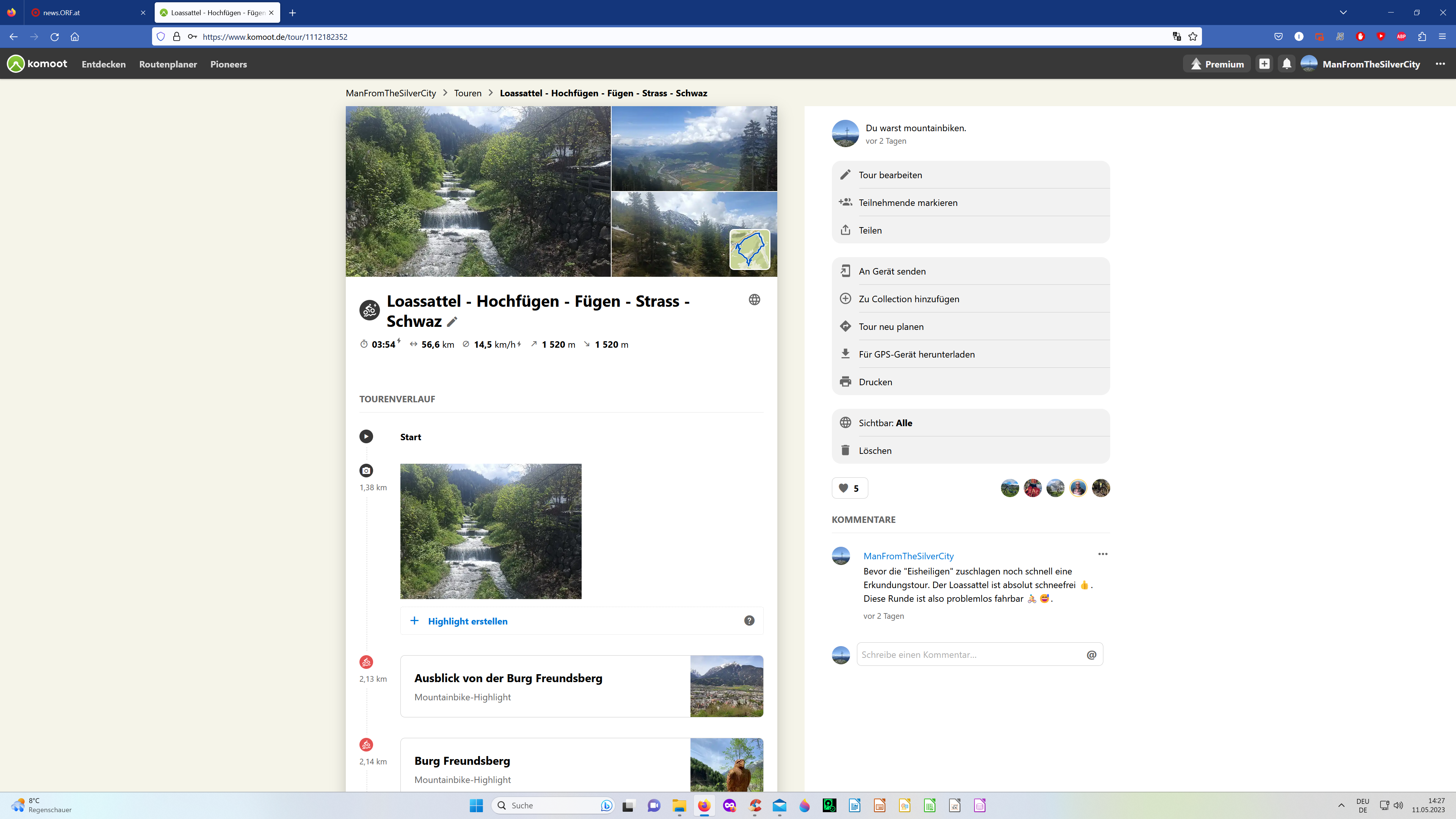Open the comment's three-dot options menu

pos(1102,554)
